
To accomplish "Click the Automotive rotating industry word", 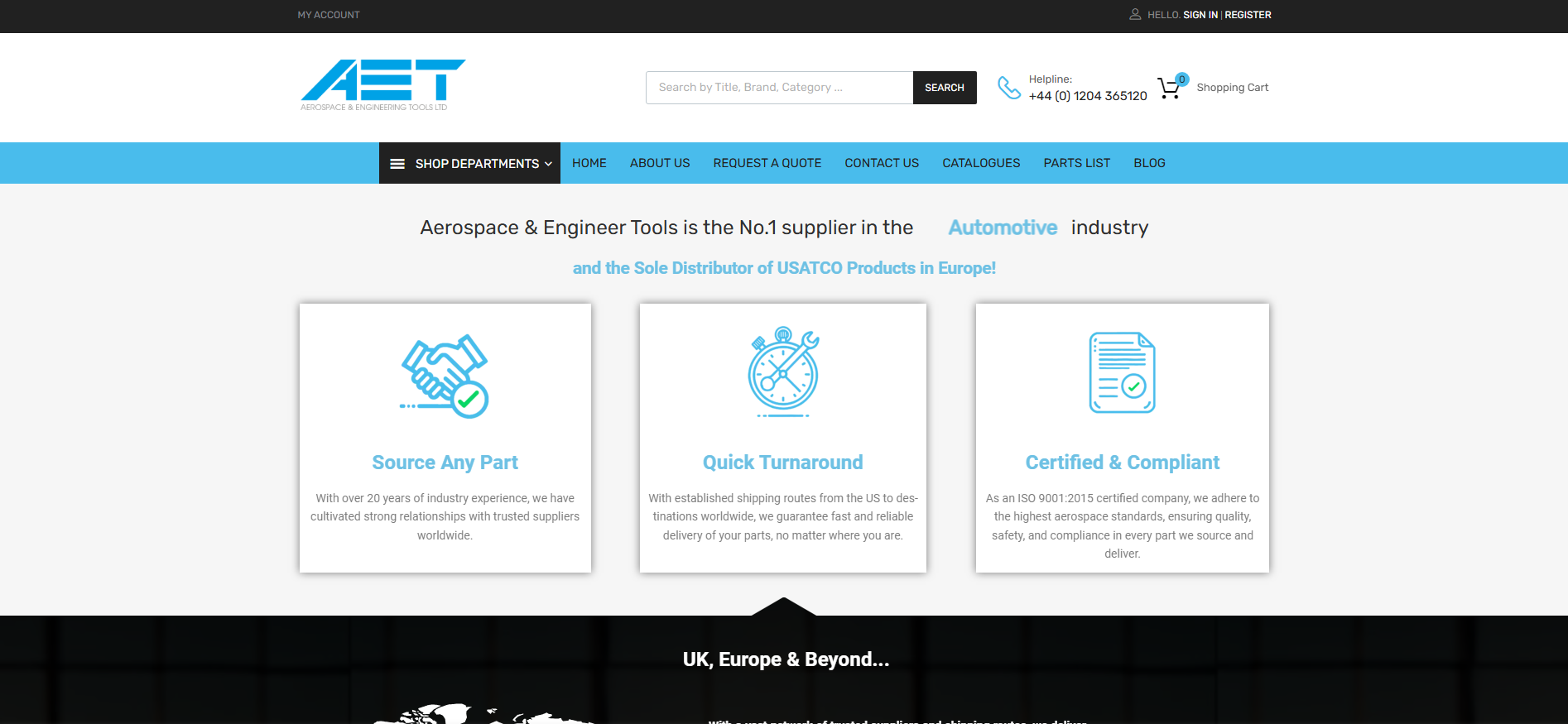I will click(1003, 228).
